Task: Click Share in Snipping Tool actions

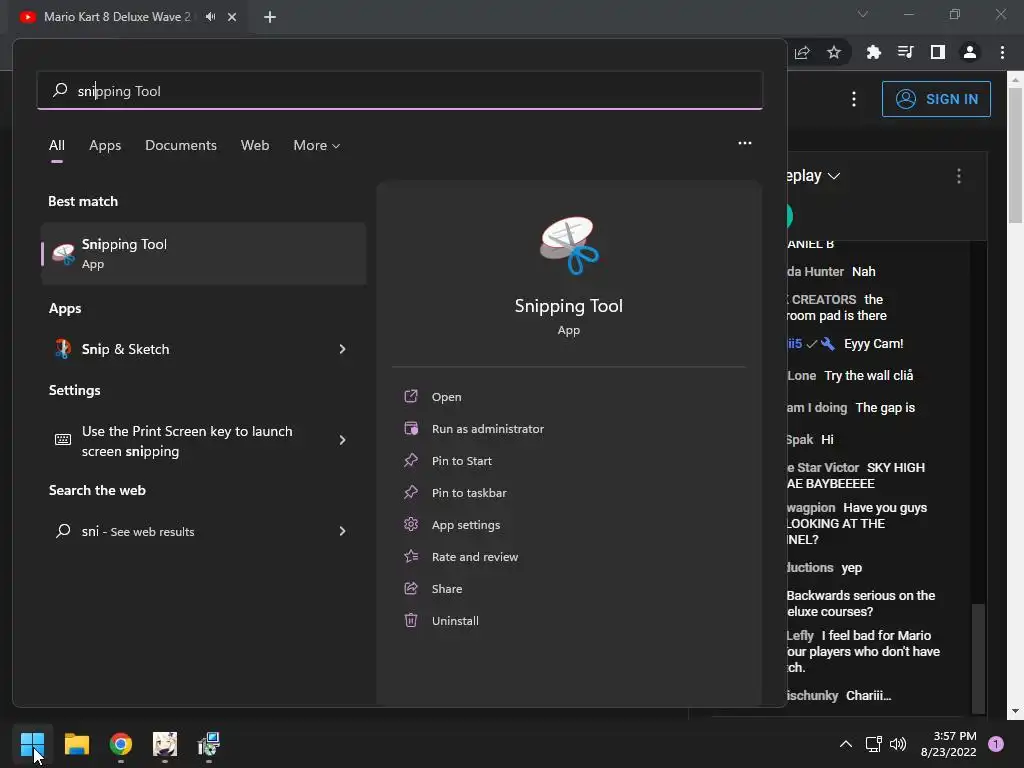Action: (447, 588)
